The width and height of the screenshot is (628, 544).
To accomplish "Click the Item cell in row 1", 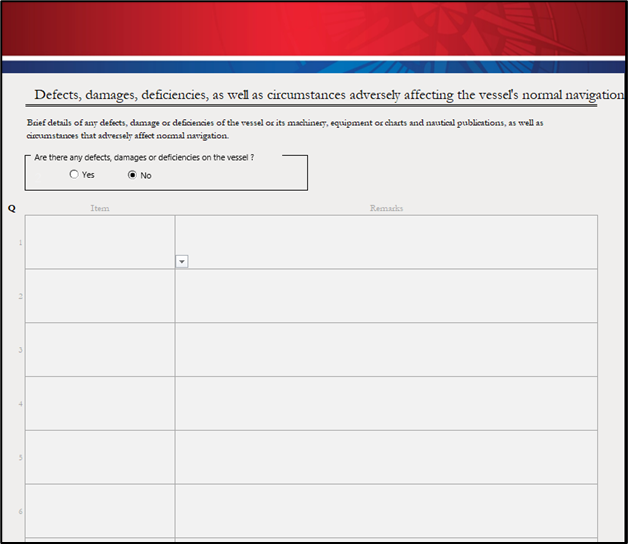I will (x=99, y=242).
